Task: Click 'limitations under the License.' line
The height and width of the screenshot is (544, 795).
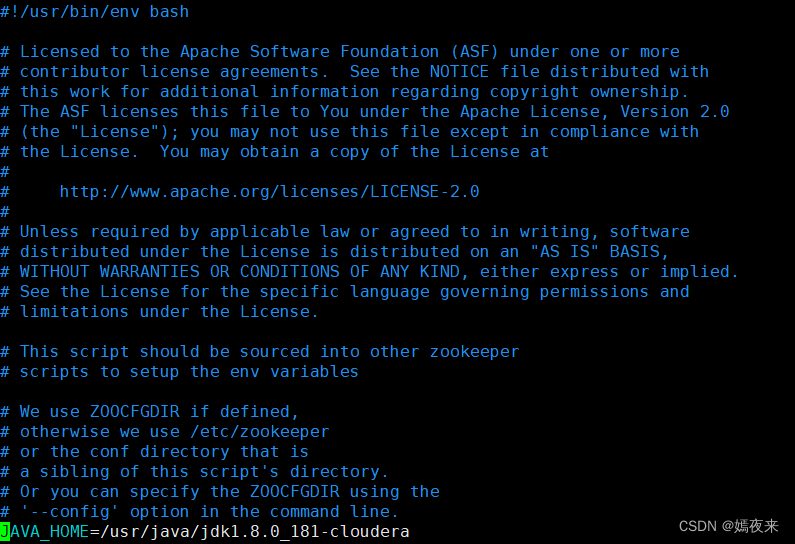Action: click(169, 311)
